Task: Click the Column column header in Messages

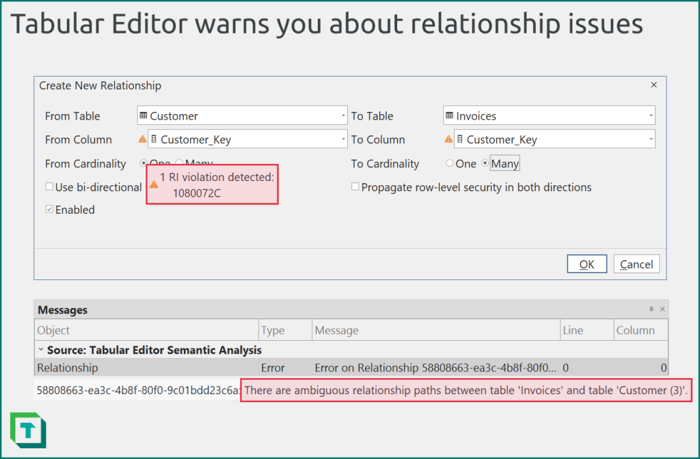Action: pos(641,330)
